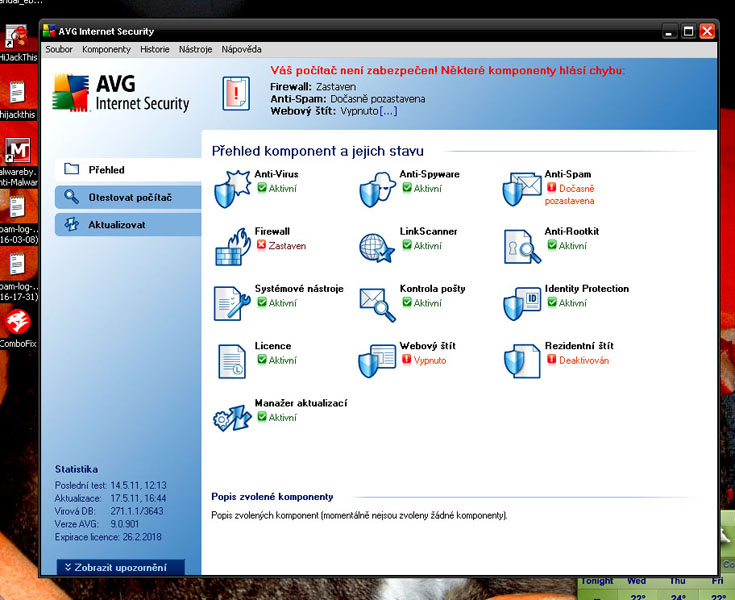
Task: Select the Webový štít component icon
Action: coord(377,361)
